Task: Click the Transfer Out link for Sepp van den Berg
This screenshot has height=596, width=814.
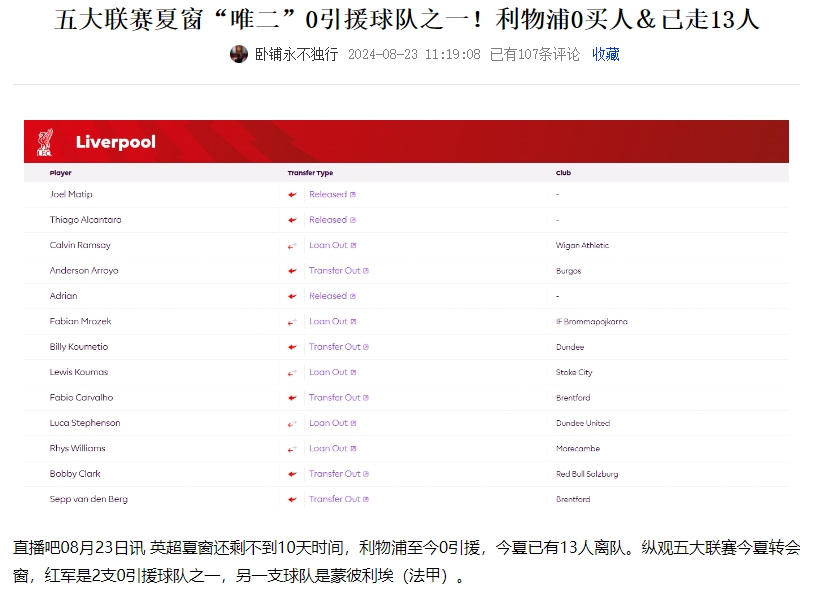Action: [335, 499]
